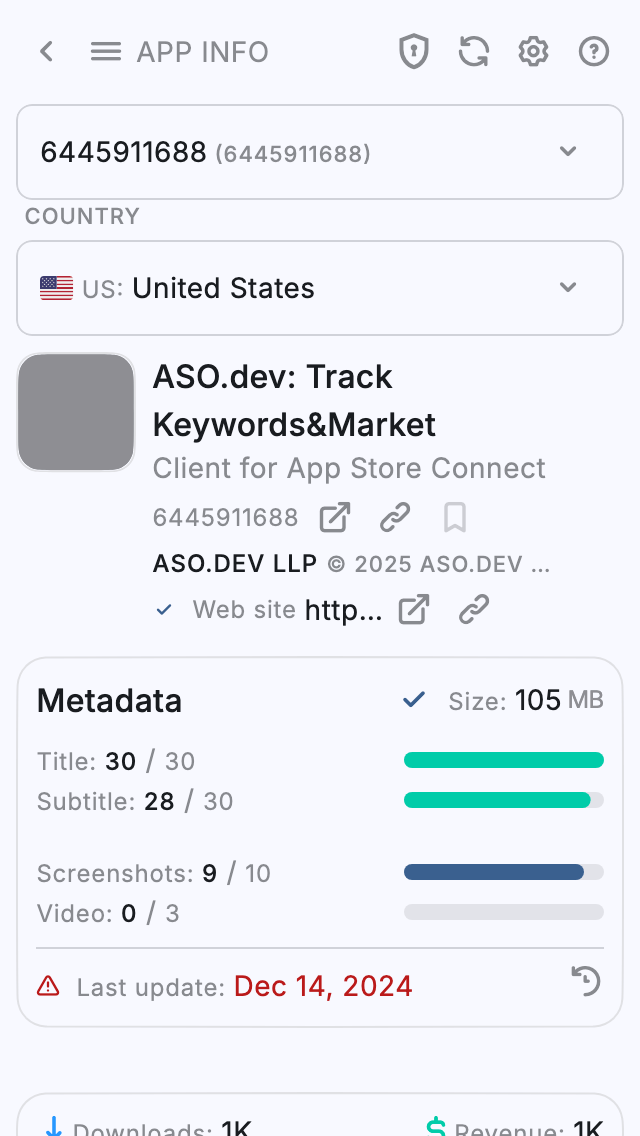640x1136 pixels.
Task: Click the ASO.dev app icon thumbnail
Action: [75, 411]
